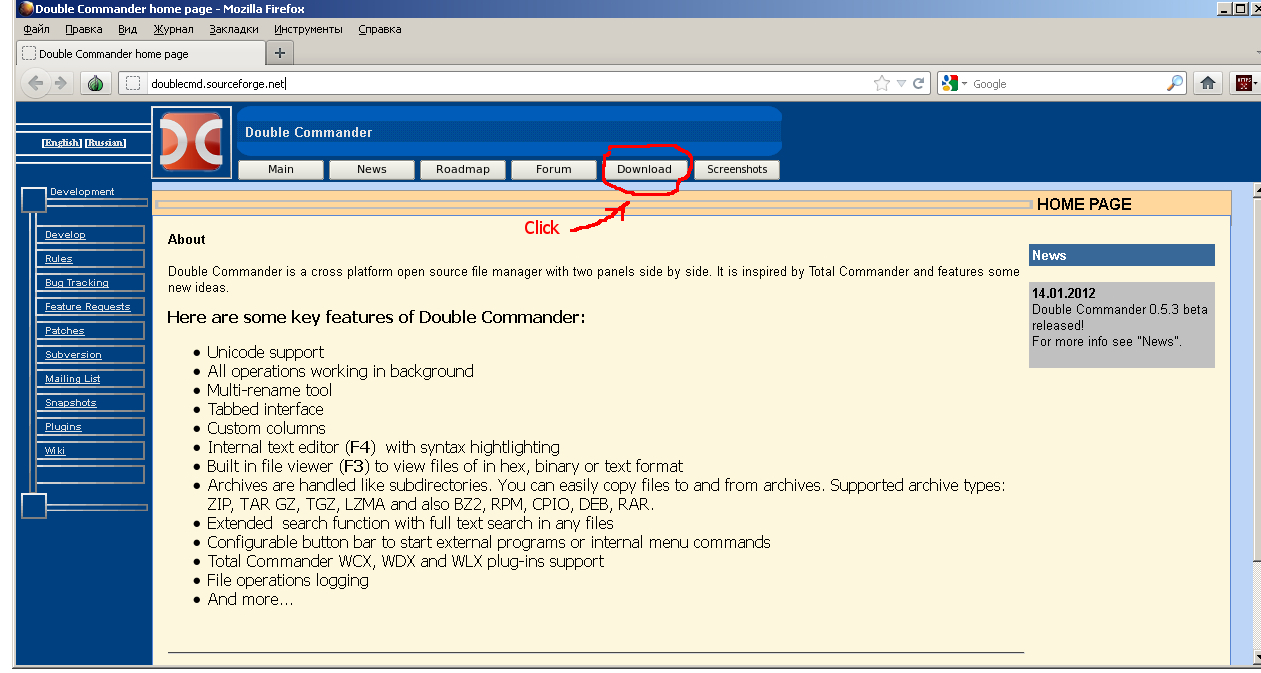1261x673 pixels.
Task: Follow the Bug Tracking sidebar link
Action: (x=77, y=283)
